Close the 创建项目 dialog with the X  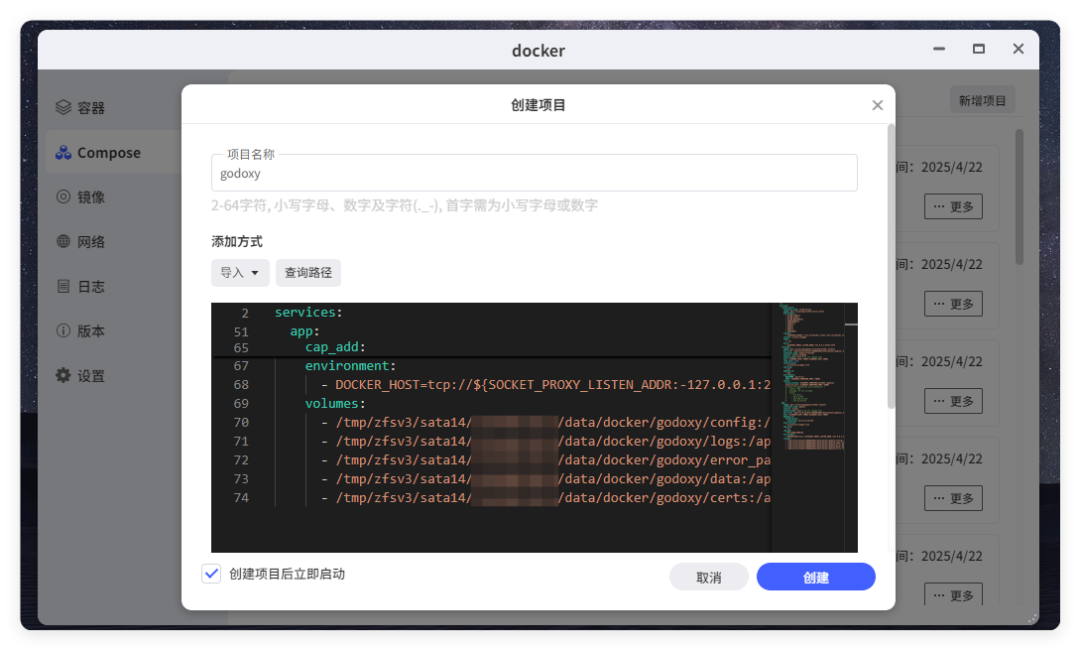coord(877,104)
